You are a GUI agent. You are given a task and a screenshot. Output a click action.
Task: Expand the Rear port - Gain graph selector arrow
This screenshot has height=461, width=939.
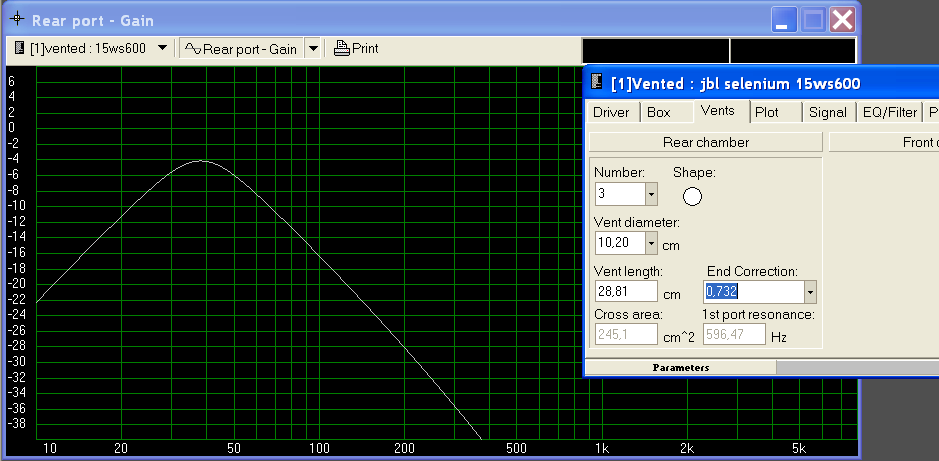point(313,48)
